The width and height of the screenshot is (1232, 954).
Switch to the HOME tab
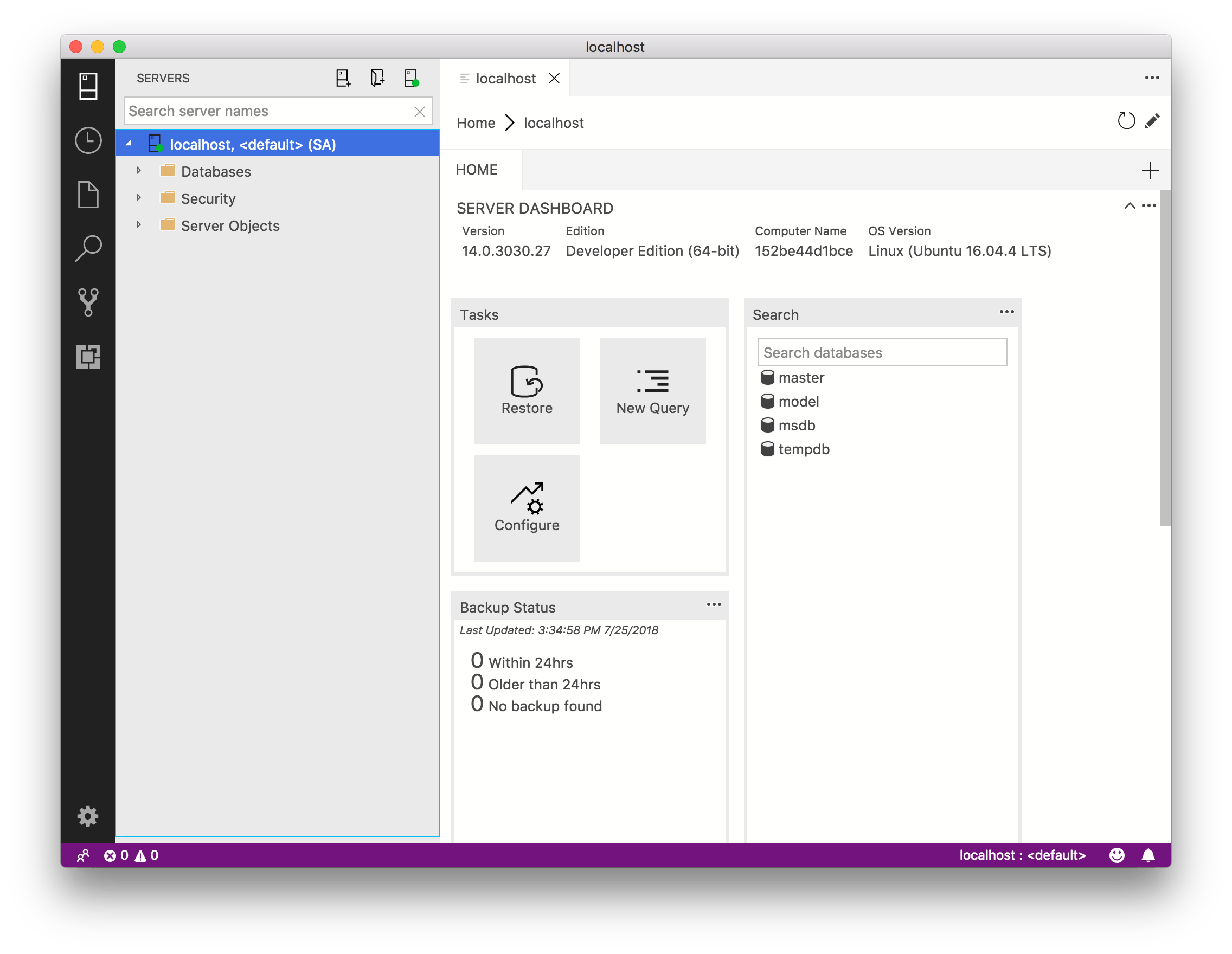click(x=477, y=169)
